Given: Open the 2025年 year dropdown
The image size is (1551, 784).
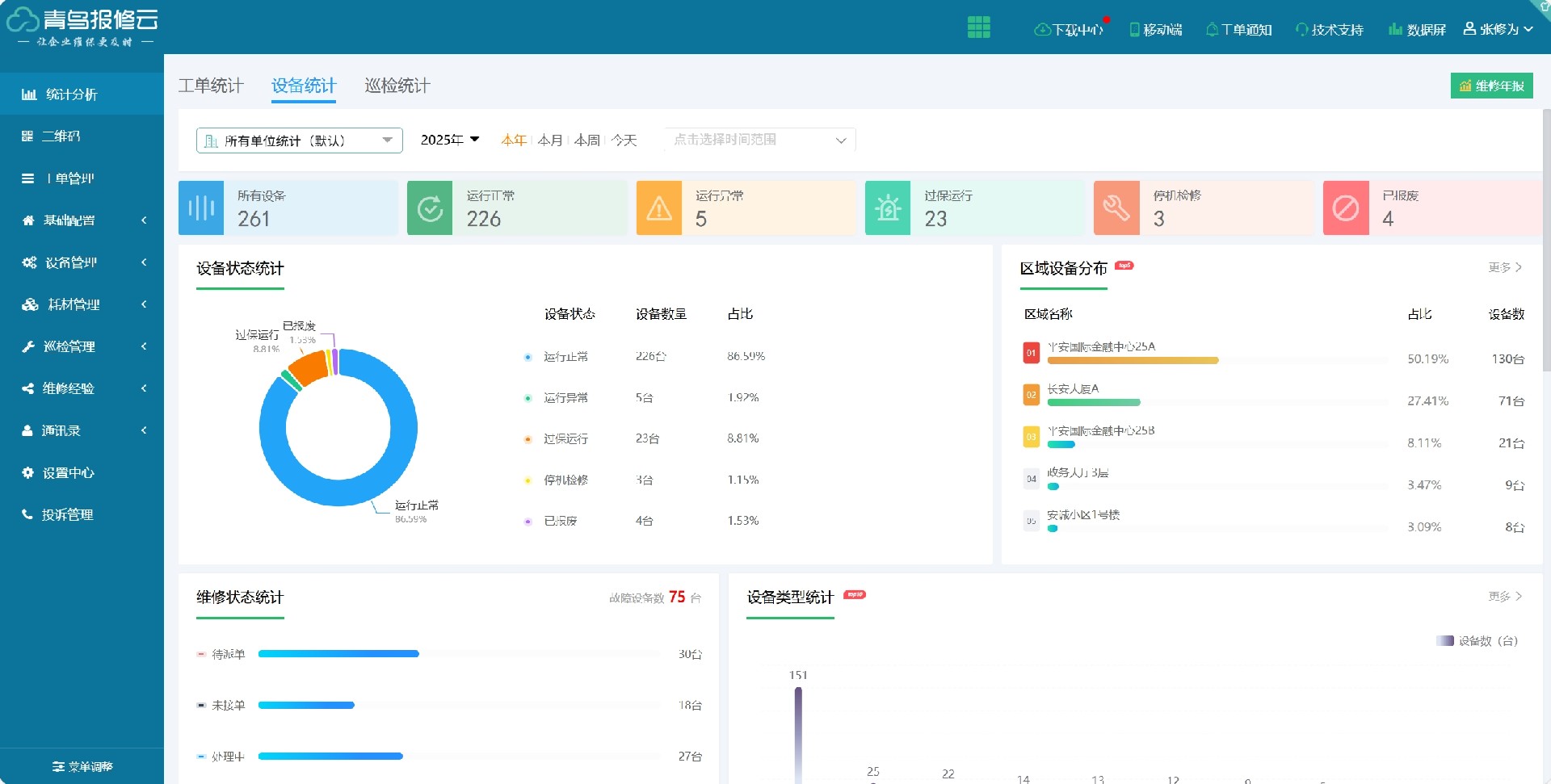Looking at the screenshot, I should [x=450, y=140].
